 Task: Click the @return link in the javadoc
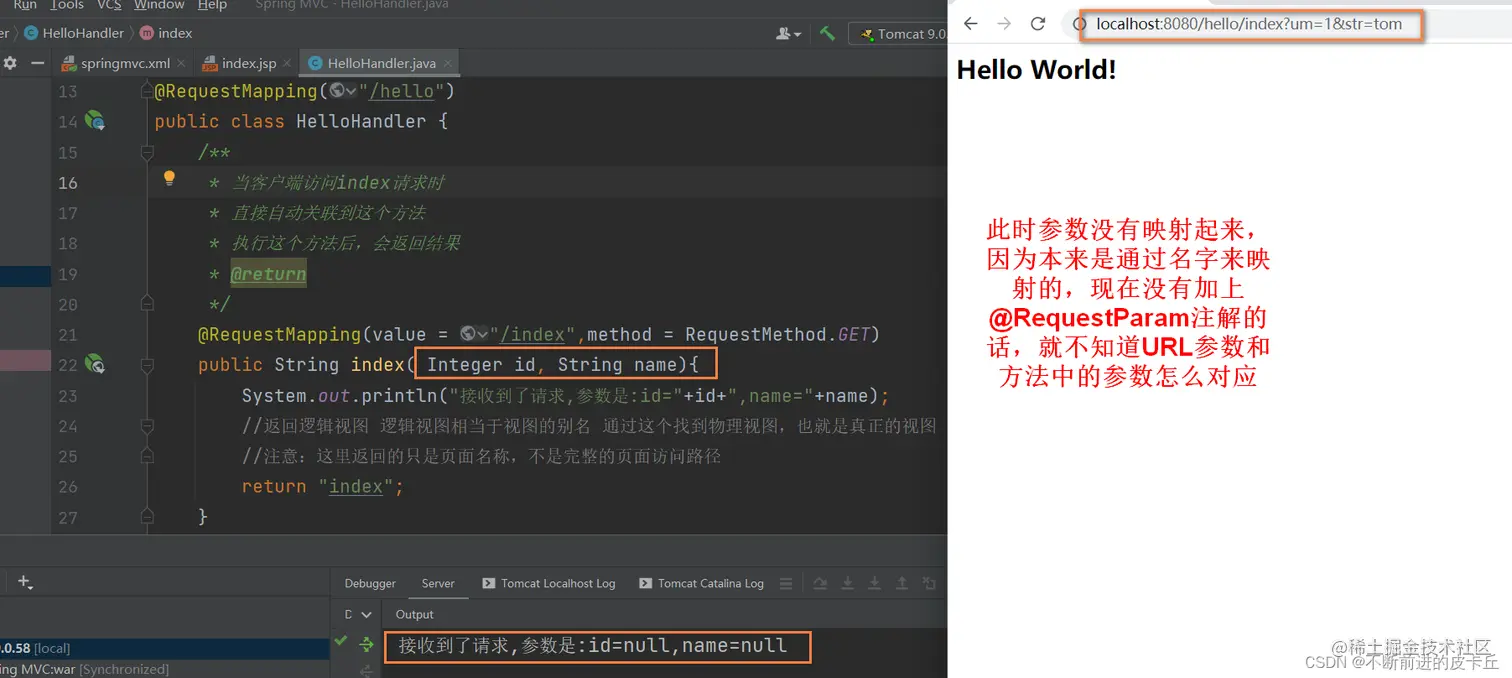[x=267, y=273]
